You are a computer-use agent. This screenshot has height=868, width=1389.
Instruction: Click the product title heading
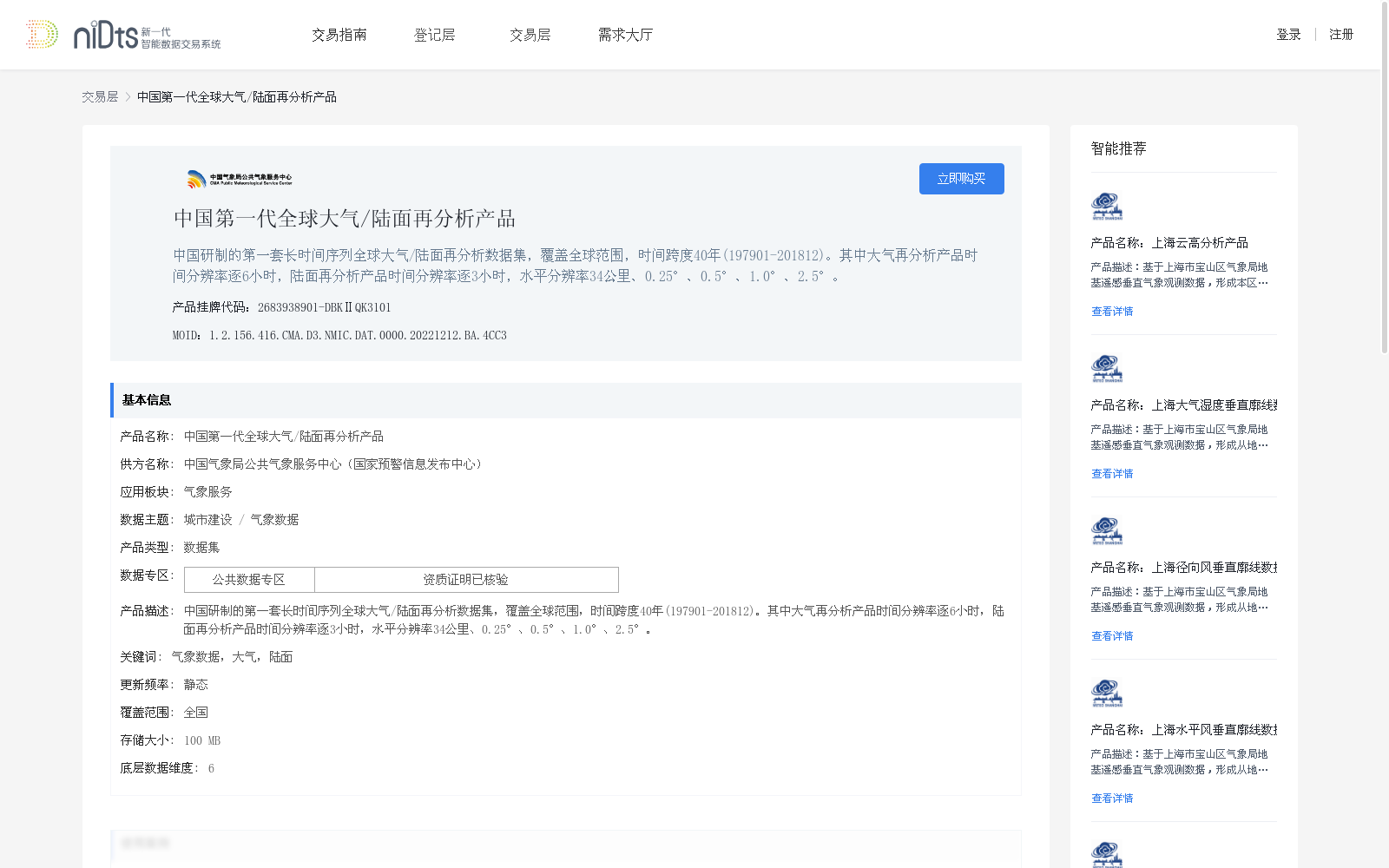345,219
